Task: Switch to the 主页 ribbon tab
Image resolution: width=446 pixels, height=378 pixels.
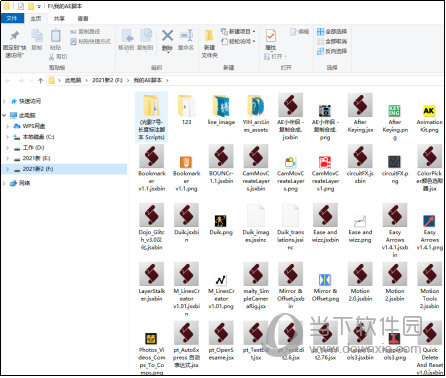Action: [36, 18]
